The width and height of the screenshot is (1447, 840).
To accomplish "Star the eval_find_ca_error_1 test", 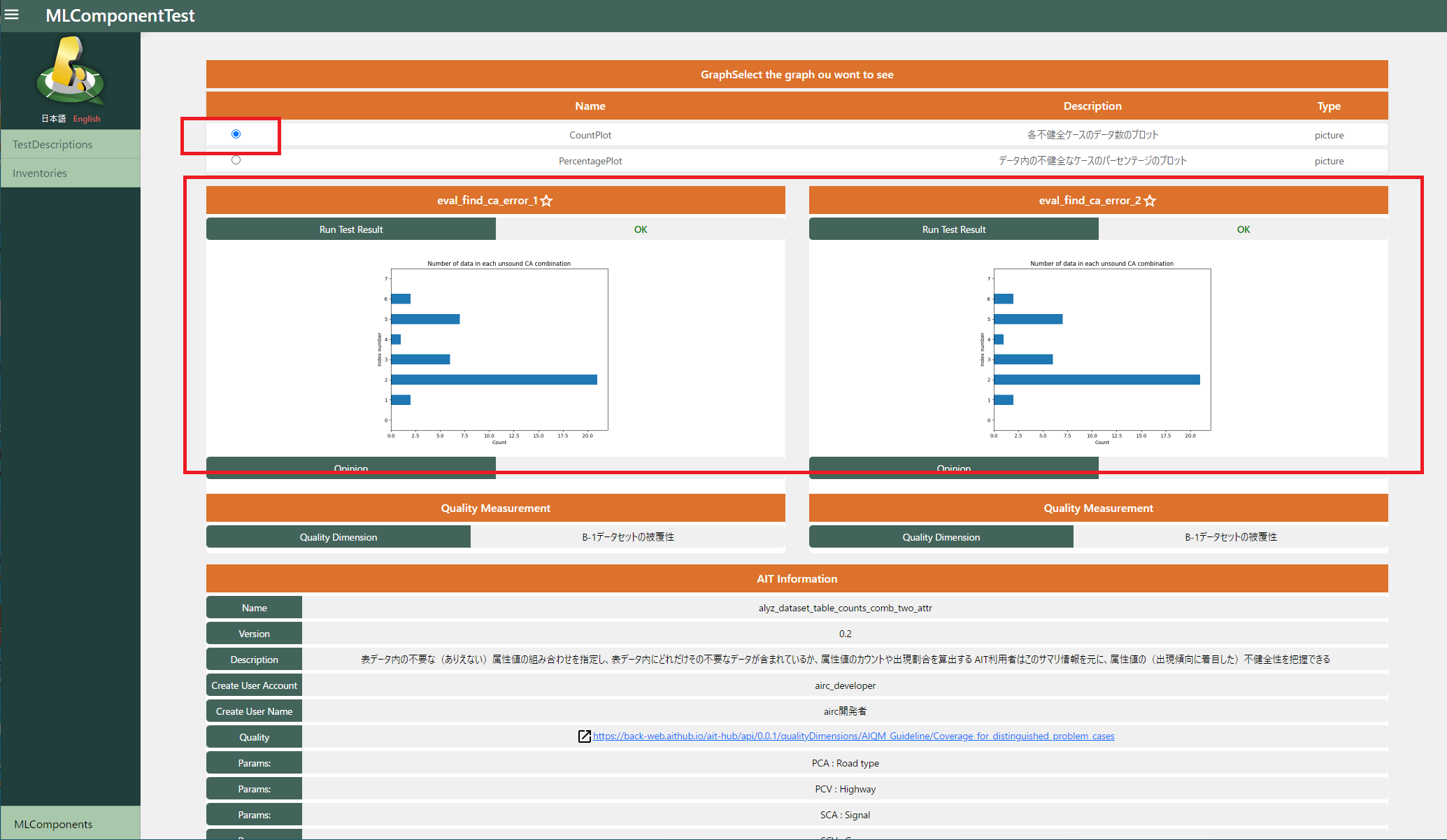I will [x=547, y=201].
